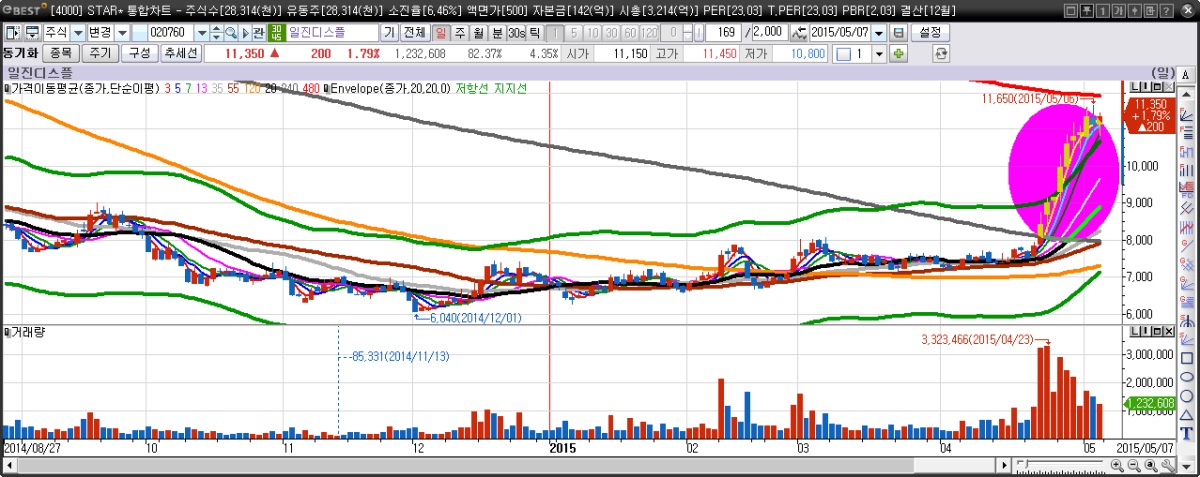Toggle the 30s seconds period button
Screen dimensions: 1200x477
coord(516,33)
